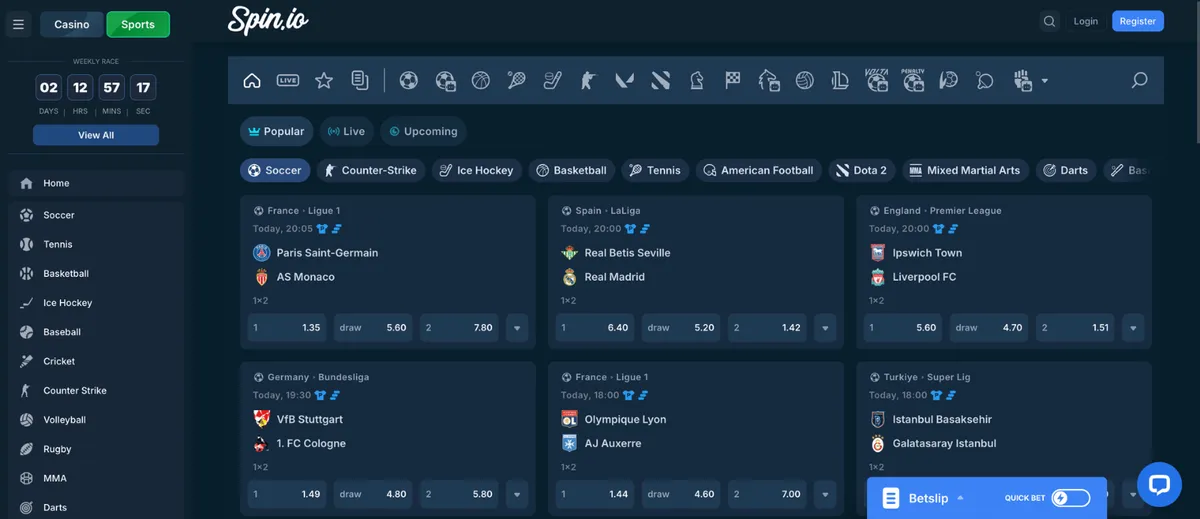
Task: Select the VOLTA football icon
Action: 877,80
